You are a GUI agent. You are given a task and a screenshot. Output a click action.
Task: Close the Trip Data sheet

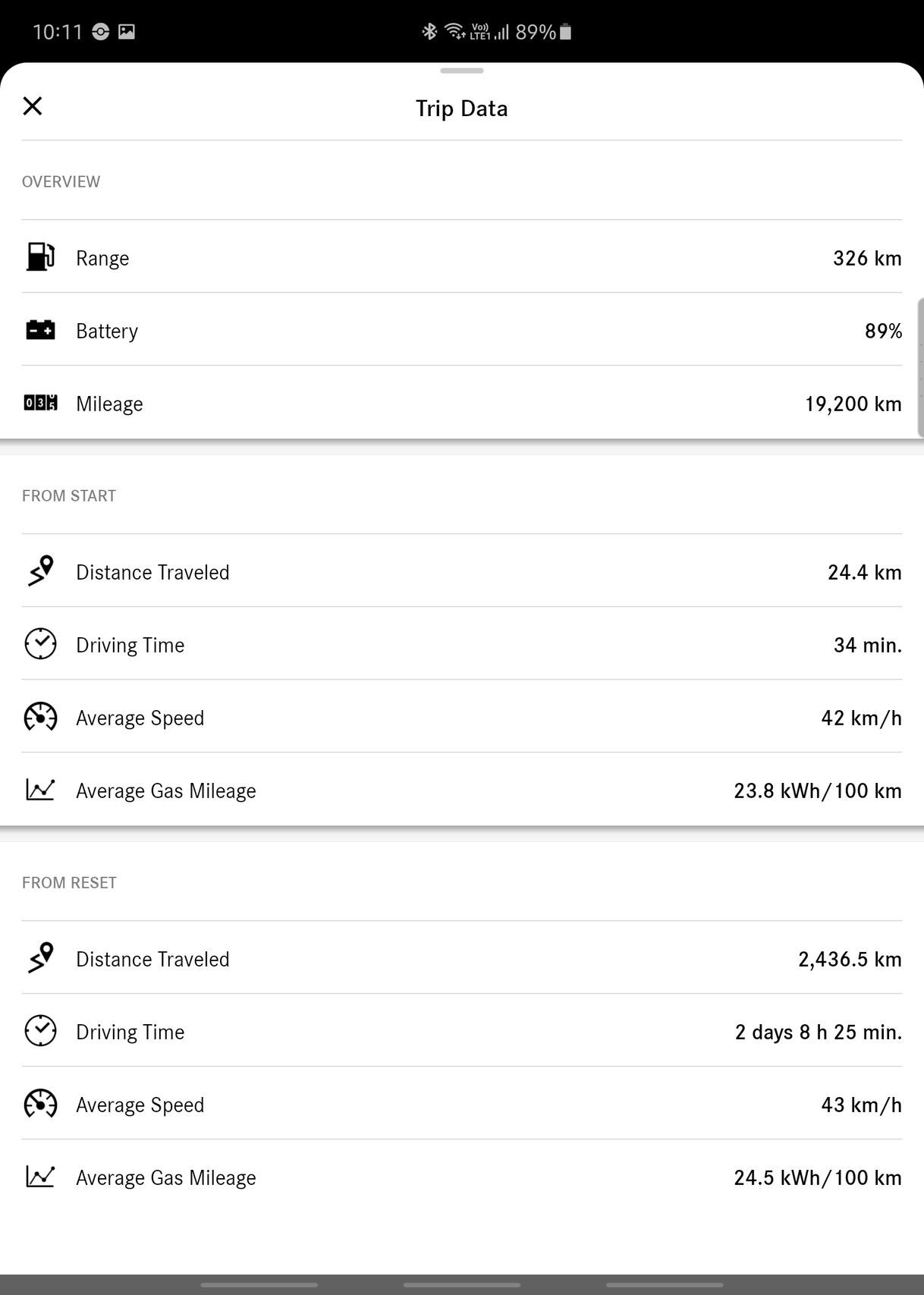pyautogui.click(x=33, y=106)
